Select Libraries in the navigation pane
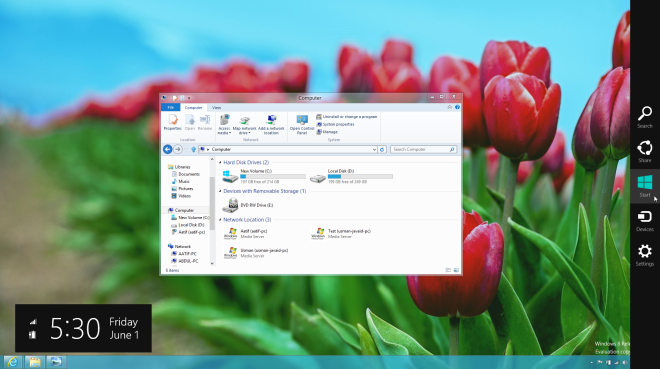This screenshot has height=369, width=660. pyautogui.click(x=179, y=167)
